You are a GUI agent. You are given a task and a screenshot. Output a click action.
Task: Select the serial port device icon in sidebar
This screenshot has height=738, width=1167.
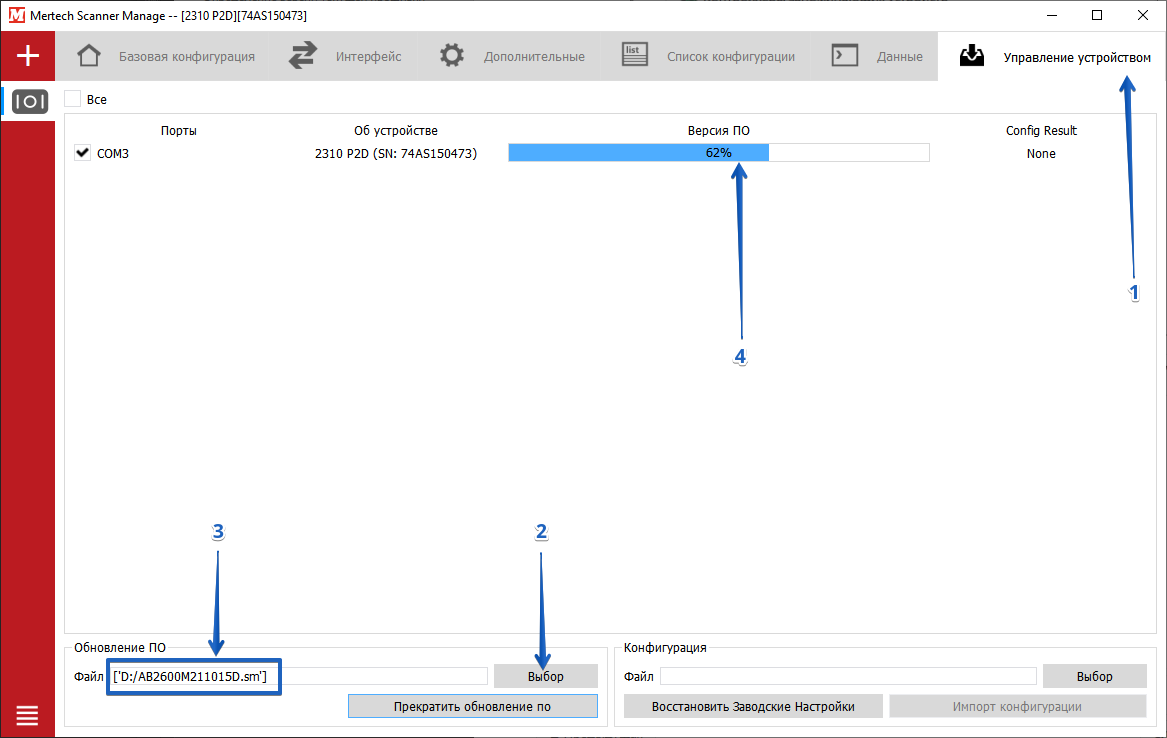(x=30, y=101)
